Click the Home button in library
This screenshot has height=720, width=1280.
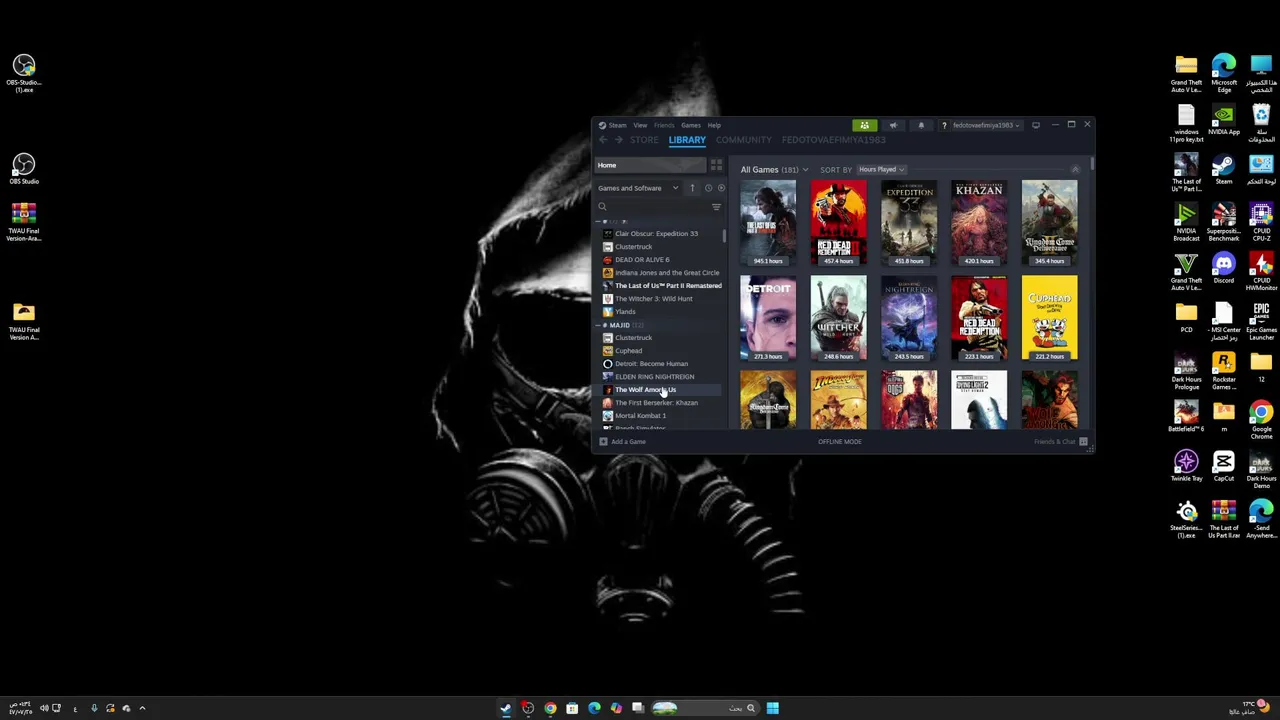(651, 165)
